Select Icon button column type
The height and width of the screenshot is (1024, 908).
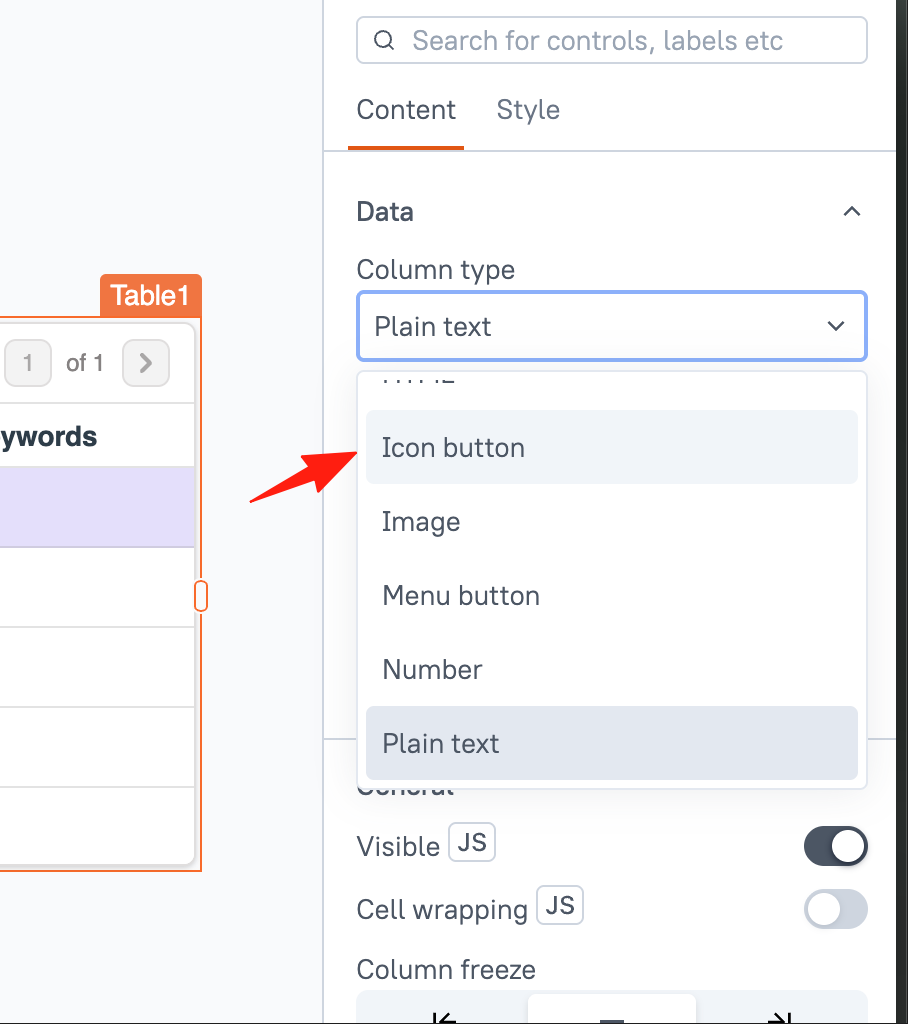click(611, 447)
